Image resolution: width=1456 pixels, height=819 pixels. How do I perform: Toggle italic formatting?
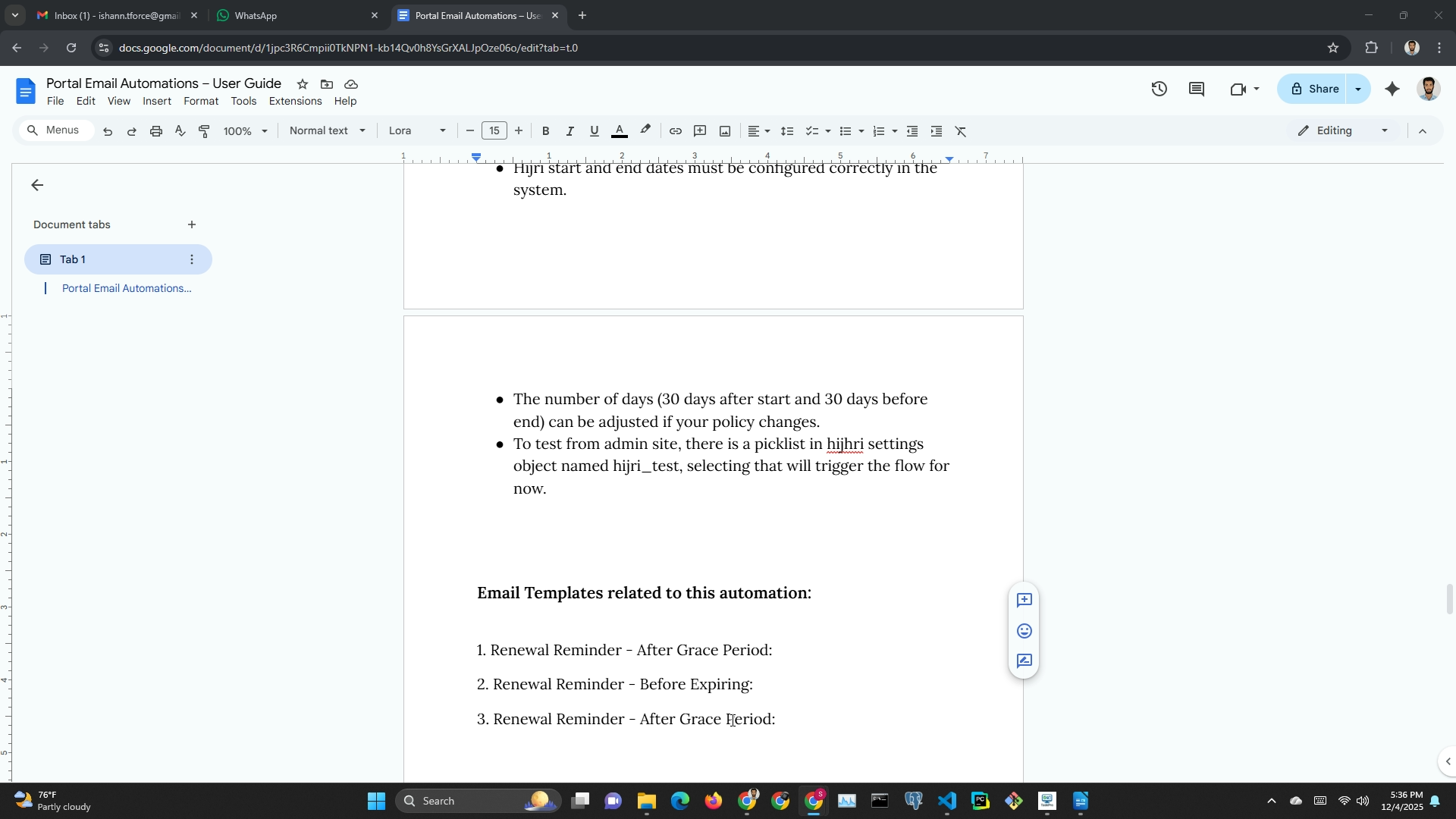point(570,131)
